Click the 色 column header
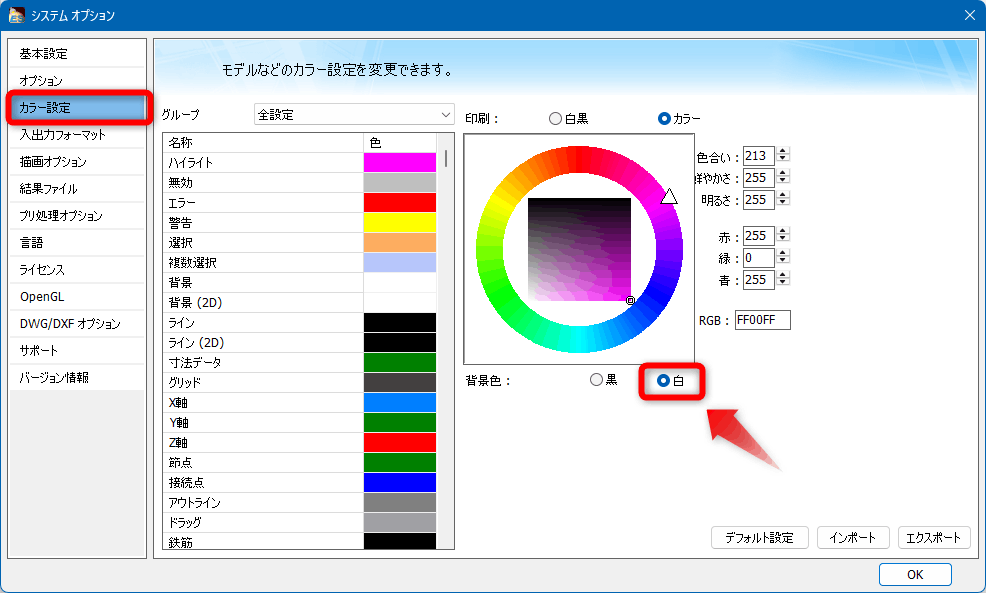986x593 pixels. pyautogui.click(x=400, y=143)
